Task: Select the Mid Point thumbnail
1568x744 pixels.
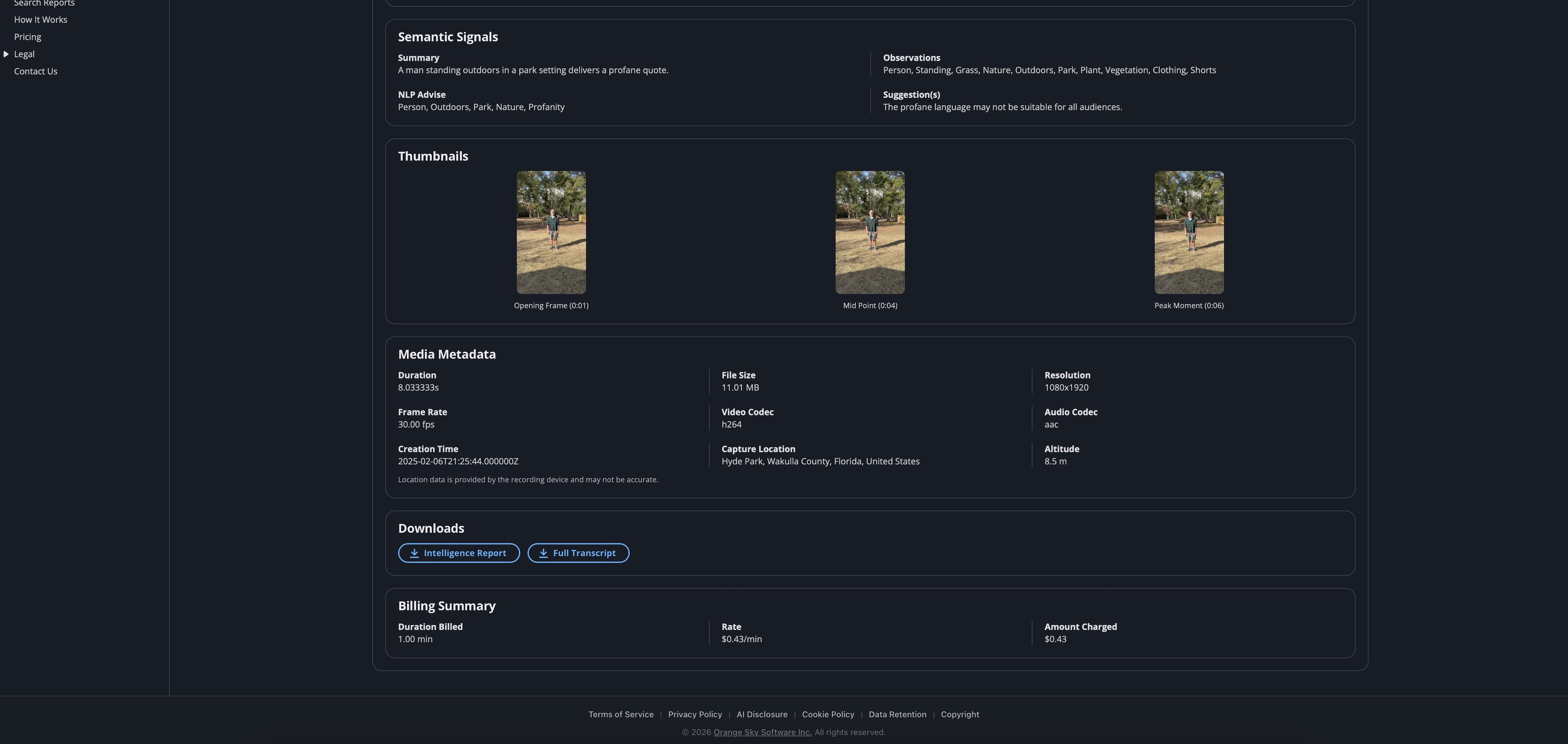Action: point(869,232)
